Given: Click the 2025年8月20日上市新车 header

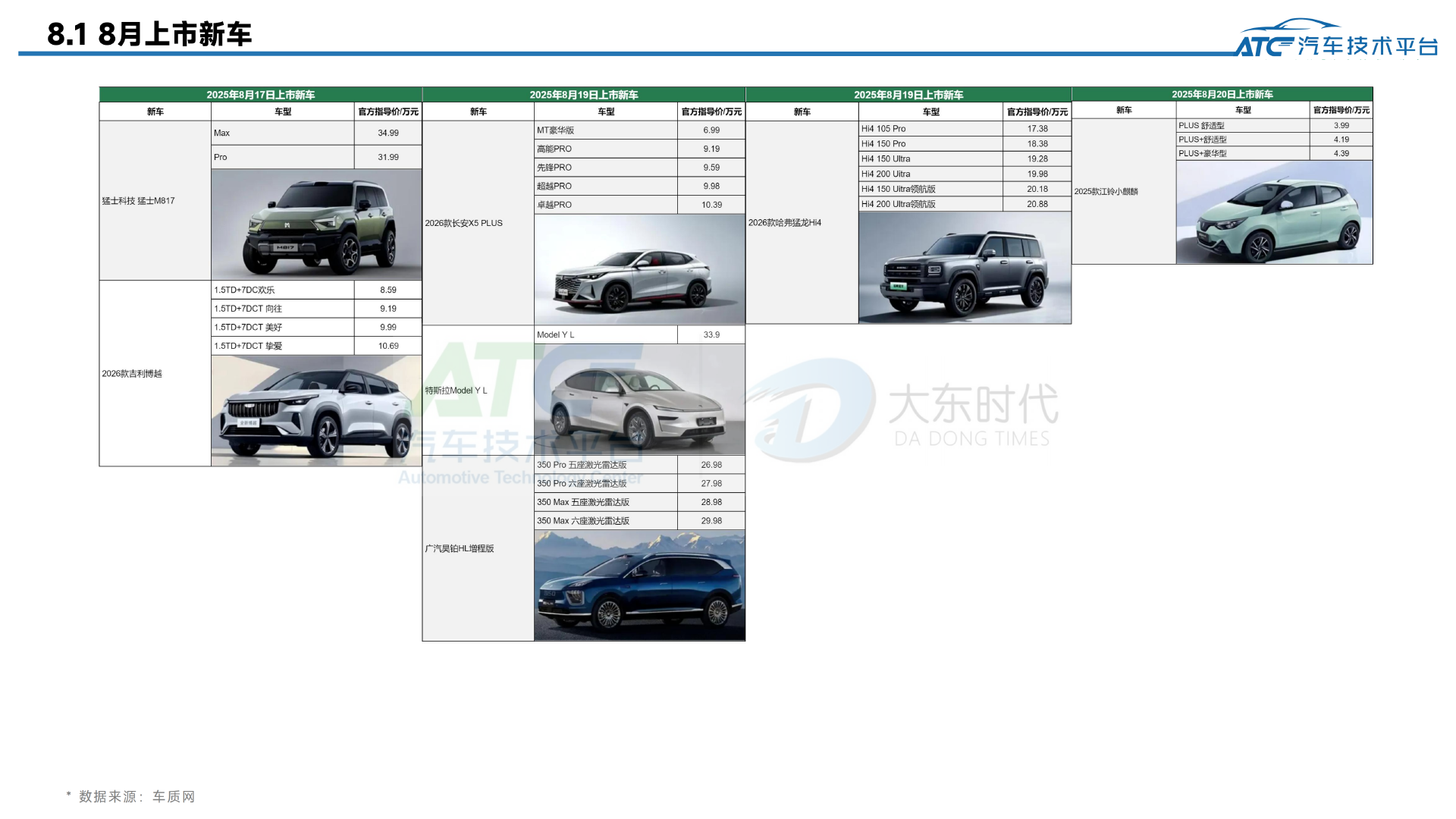Looking at the screenshot, I should click(x=1225, y=94).
